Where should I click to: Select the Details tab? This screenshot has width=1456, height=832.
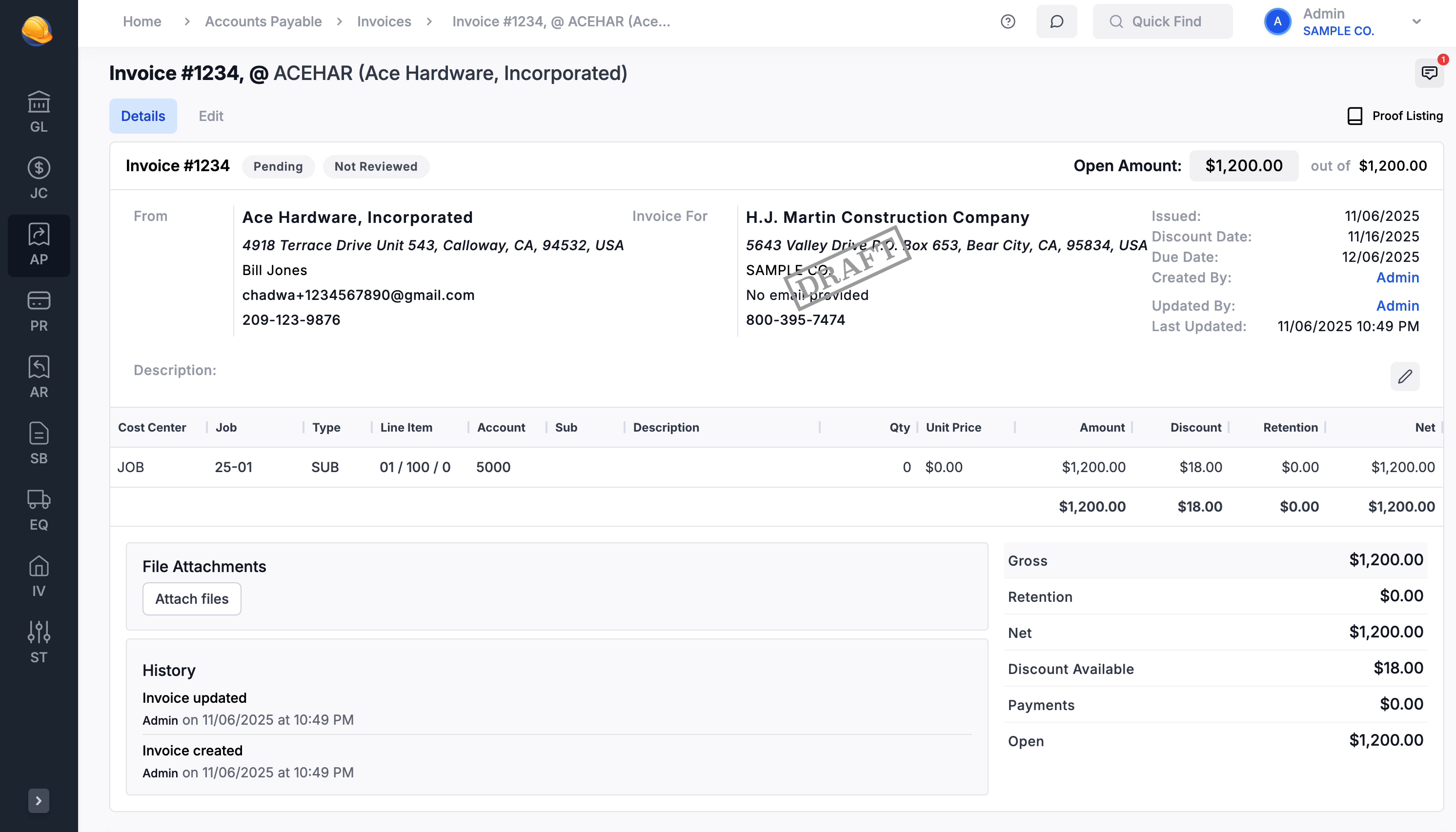point(143,116)
